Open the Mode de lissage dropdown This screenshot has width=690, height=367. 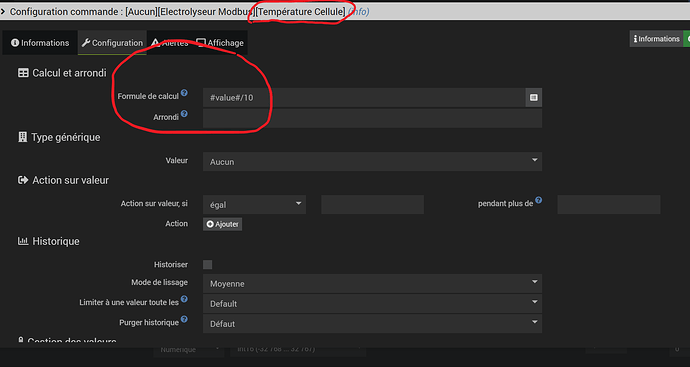(372, 284)
